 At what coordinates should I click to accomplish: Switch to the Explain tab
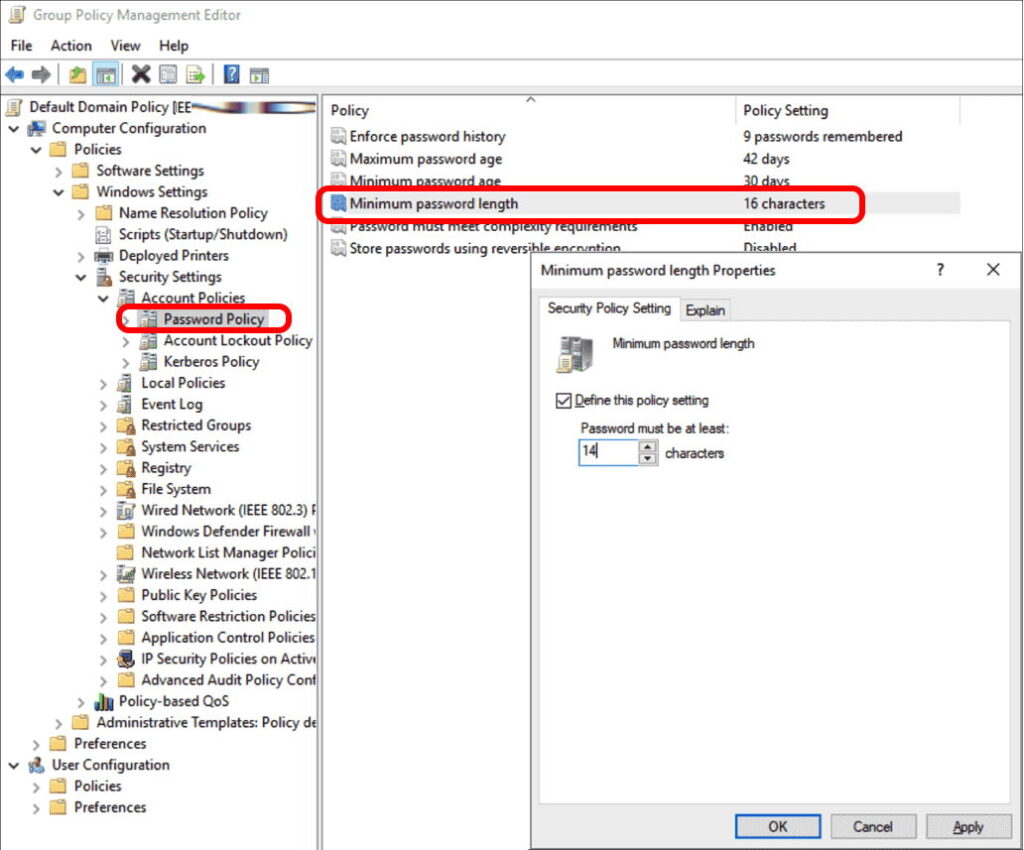(x=705, y=310)
